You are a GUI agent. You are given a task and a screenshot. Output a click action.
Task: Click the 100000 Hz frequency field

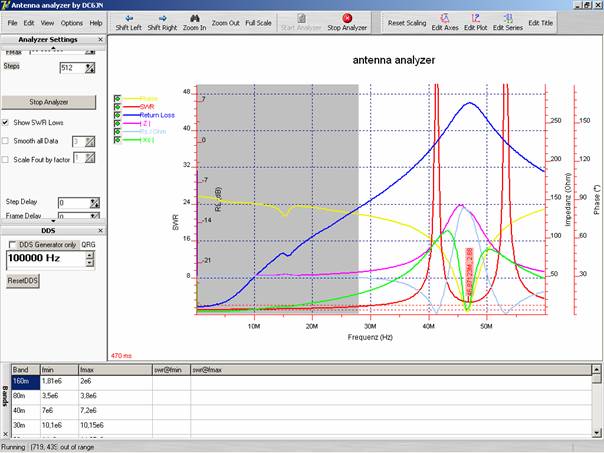[44, 259]
